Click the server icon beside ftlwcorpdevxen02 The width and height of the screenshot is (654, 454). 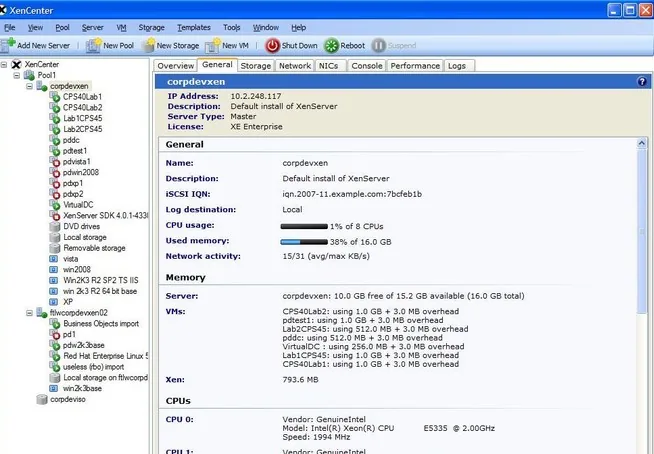coord(42,313)
